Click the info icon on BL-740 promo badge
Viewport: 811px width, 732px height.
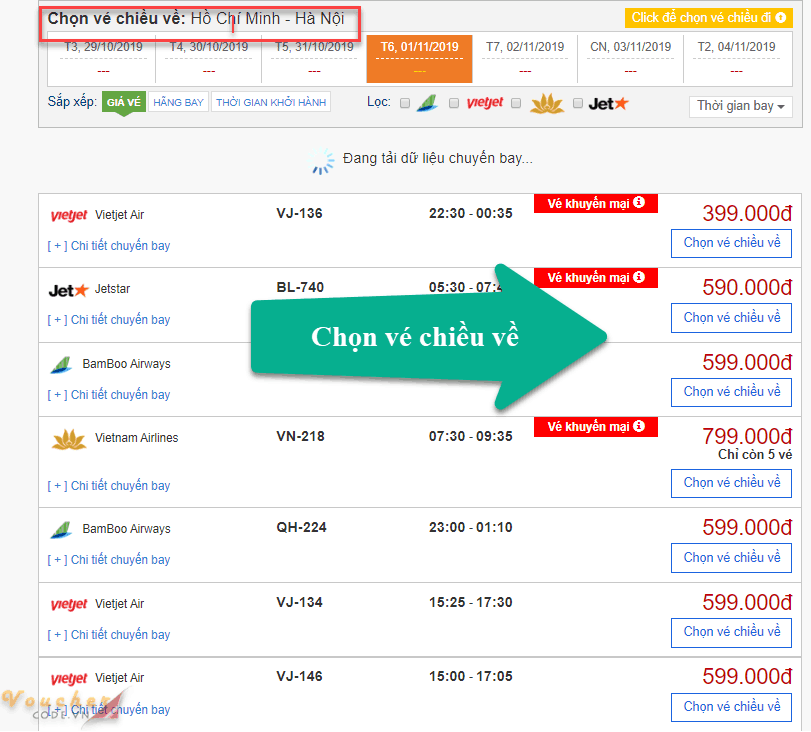[639, 277]
